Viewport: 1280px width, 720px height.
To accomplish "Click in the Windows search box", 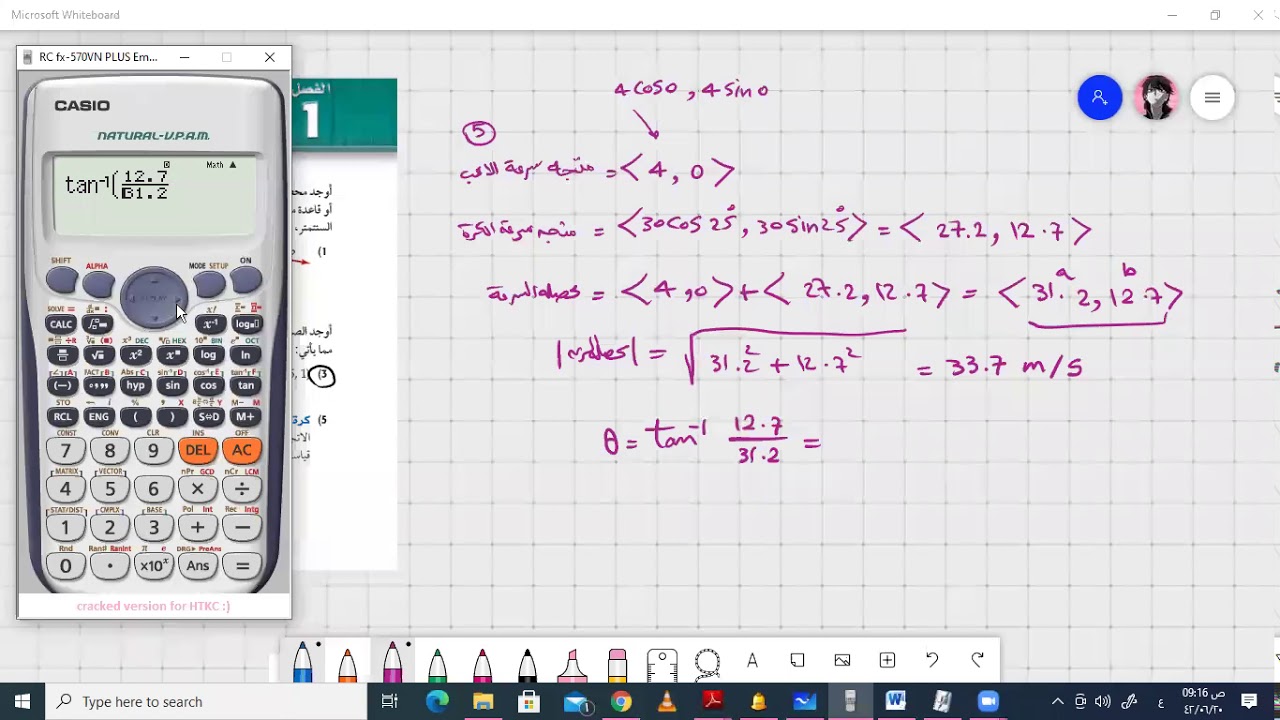I will point(205,702).
